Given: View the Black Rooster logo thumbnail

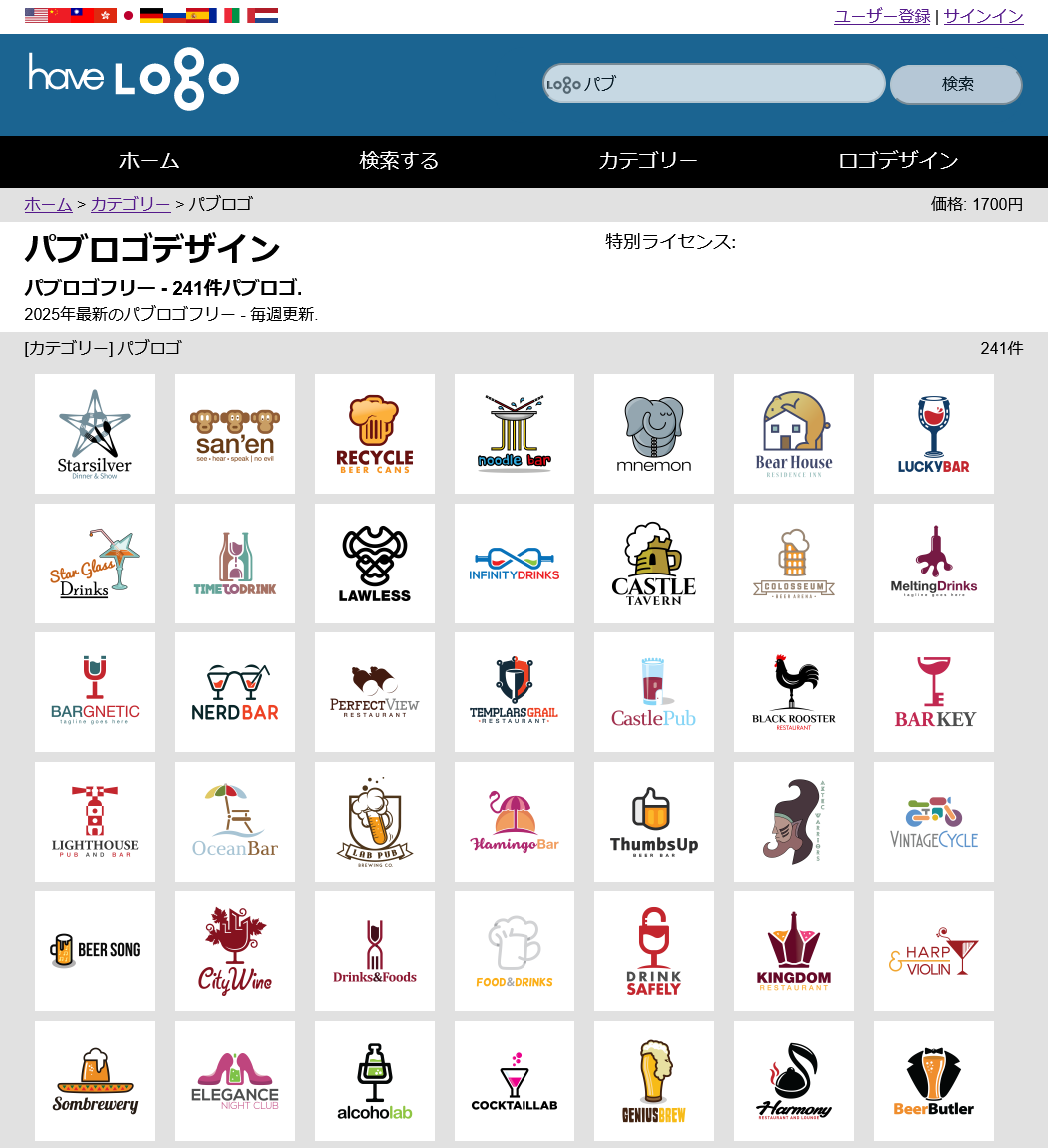Looking at the screenshot, I should coord(794,692).
